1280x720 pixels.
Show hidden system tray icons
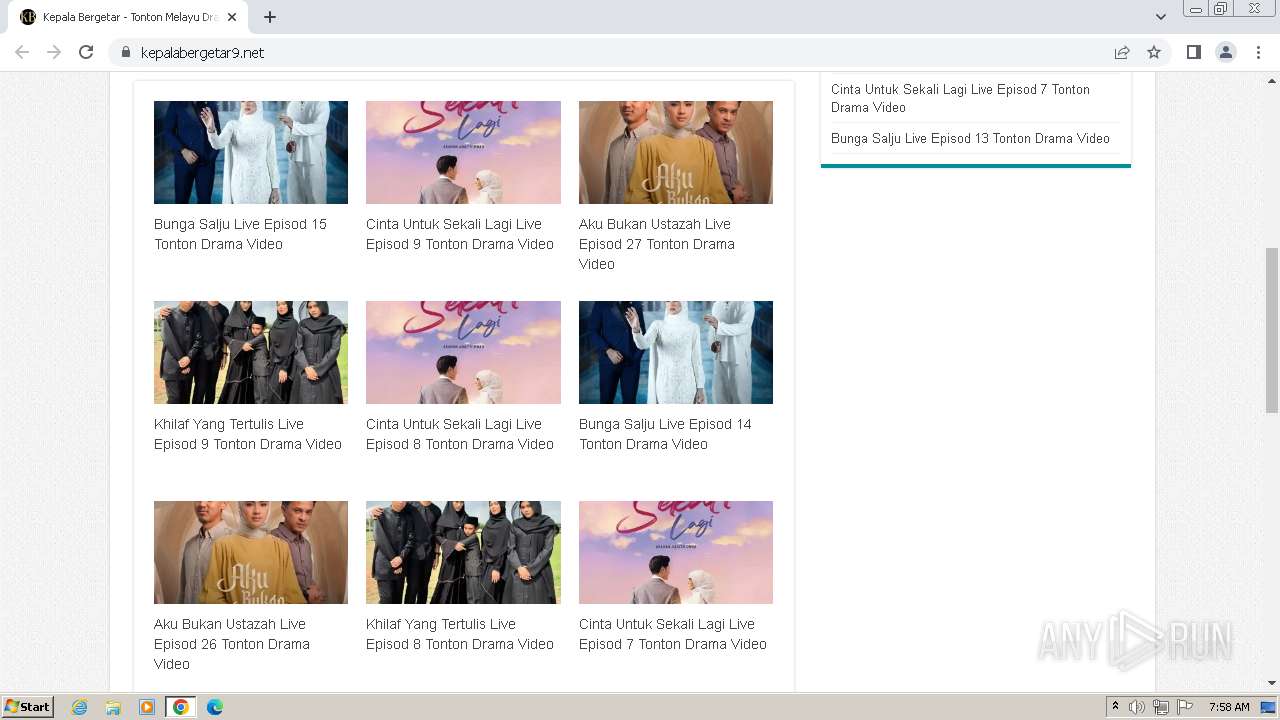1115,707
